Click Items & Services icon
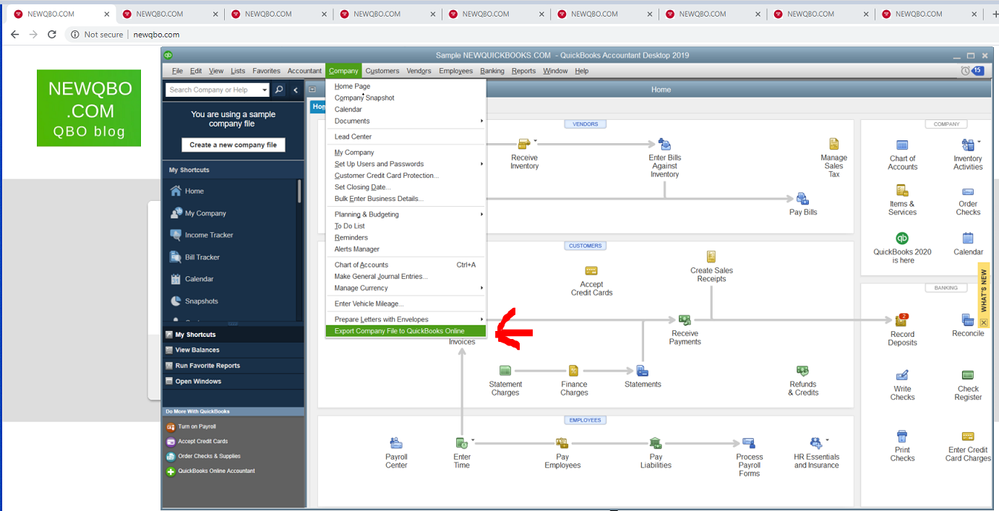999x511 pixels. (x=902, y=191)
